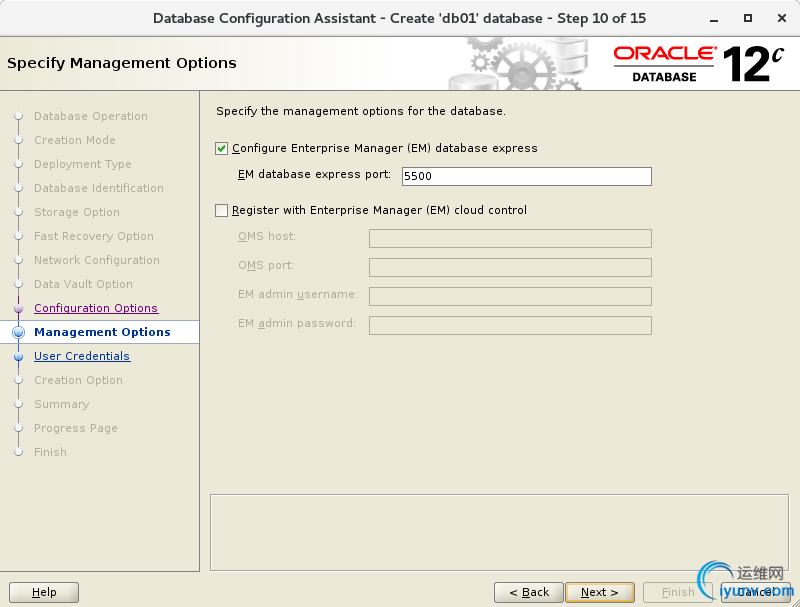The image size is (800, 607).
Task: Proceed with the Next button
Action: pyautogui.click(x=600, y=592)
